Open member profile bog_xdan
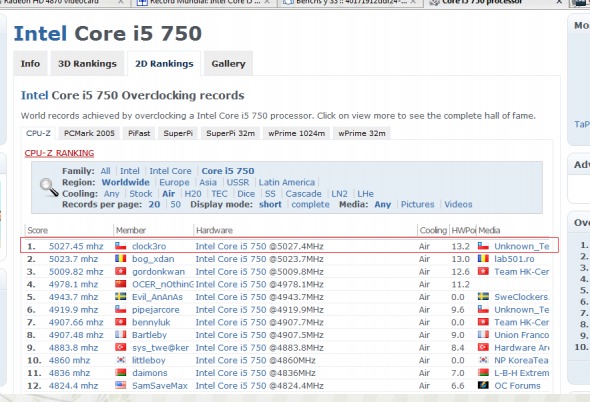Screen dimensions: 590x402 click(153, 259)
